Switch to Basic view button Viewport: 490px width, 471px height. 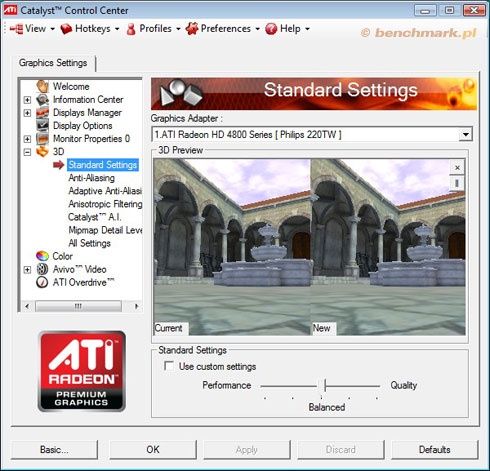[x=54, y=450]
